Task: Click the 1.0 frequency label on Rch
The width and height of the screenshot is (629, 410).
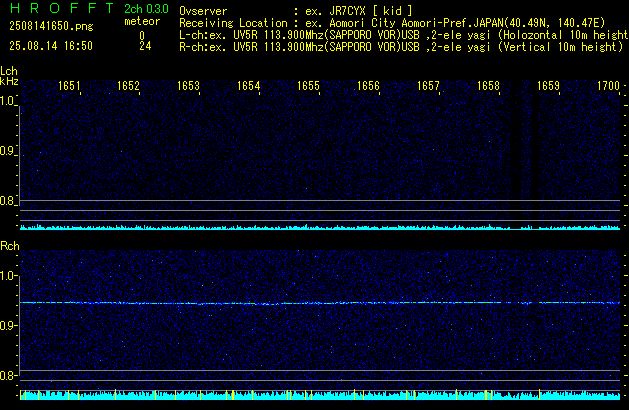Action: pyautogui.click(x=7, y=276)
